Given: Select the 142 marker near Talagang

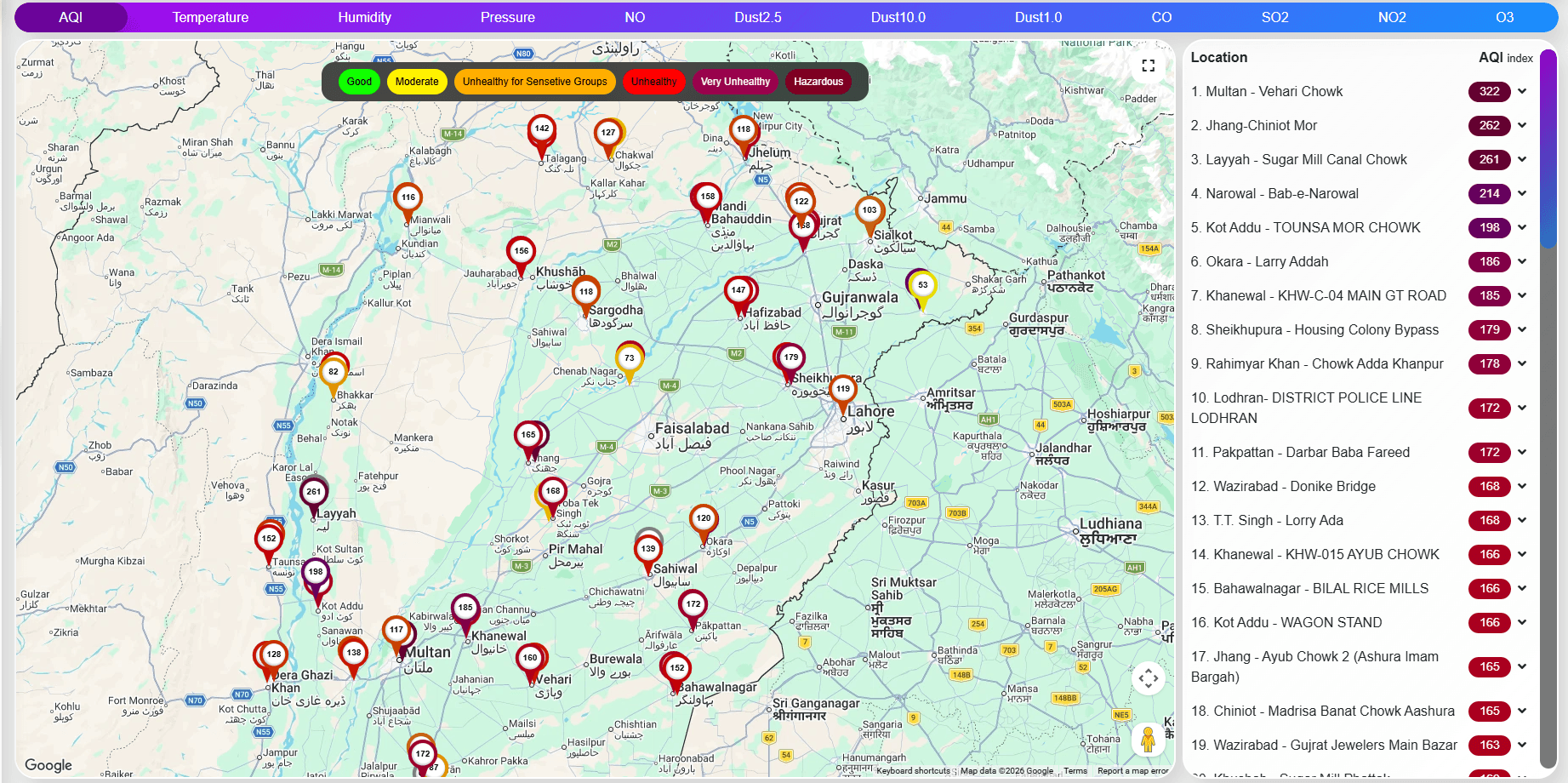Looking at the screenshot, I should point(542,136).
